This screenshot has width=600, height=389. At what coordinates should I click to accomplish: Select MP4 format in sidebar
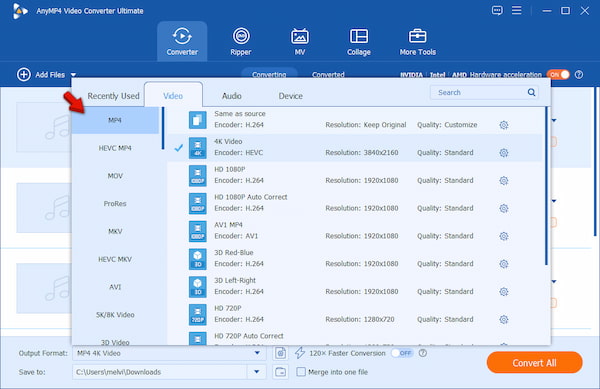(115, 120)
